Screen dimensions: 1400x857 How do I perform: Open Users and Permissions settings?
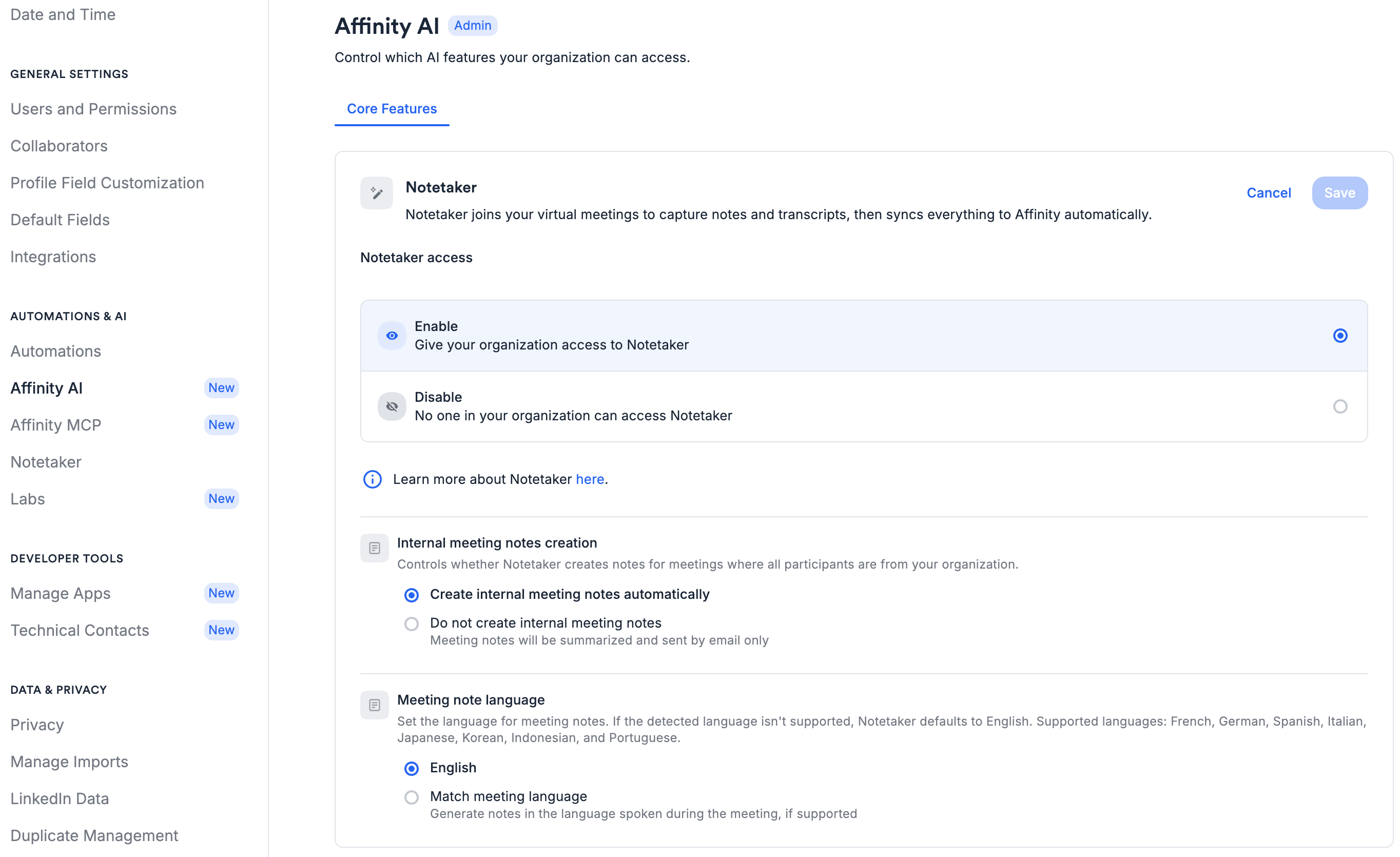(x=94, y=109)
